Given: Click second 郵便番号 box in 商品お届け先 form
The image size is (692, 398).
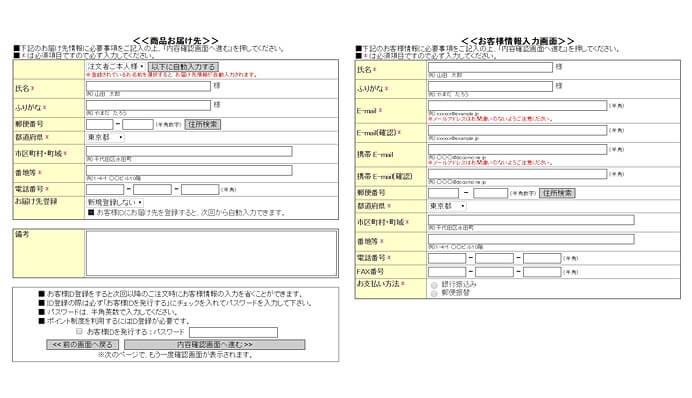Looking at the screenshot, I should (x=138, y=124).
